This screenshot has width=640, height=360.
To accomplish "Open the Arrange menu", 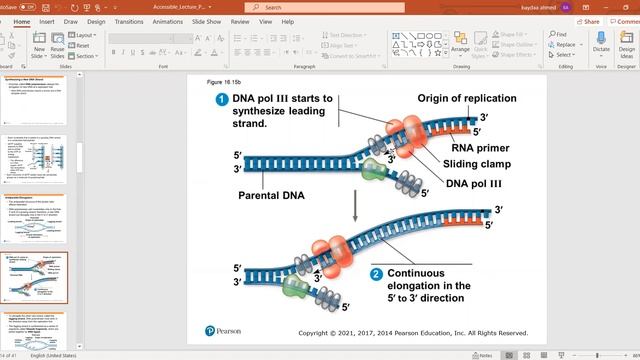I will (x=460, y=45).
